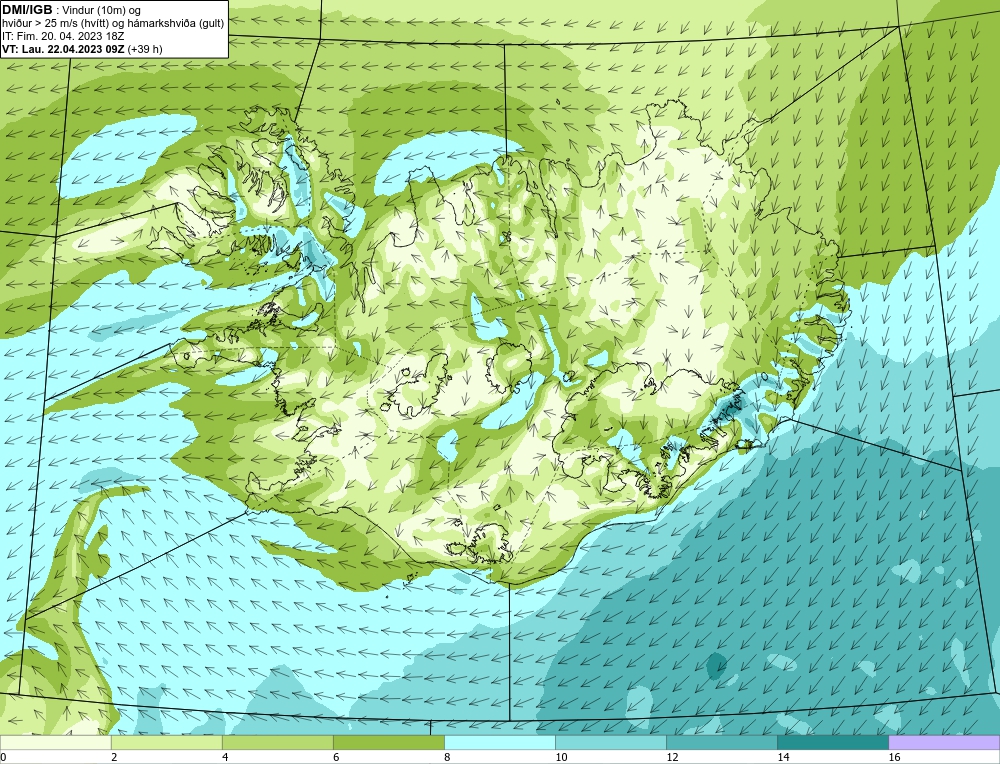Click the teal 12–14 m/s legend swatch

point(721,742)
